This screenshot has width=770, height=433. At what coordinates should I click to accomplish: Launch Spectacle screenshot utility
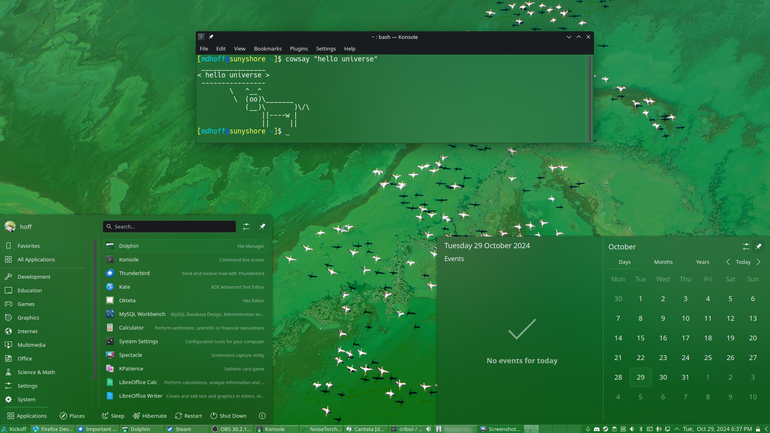click(186, 355)
